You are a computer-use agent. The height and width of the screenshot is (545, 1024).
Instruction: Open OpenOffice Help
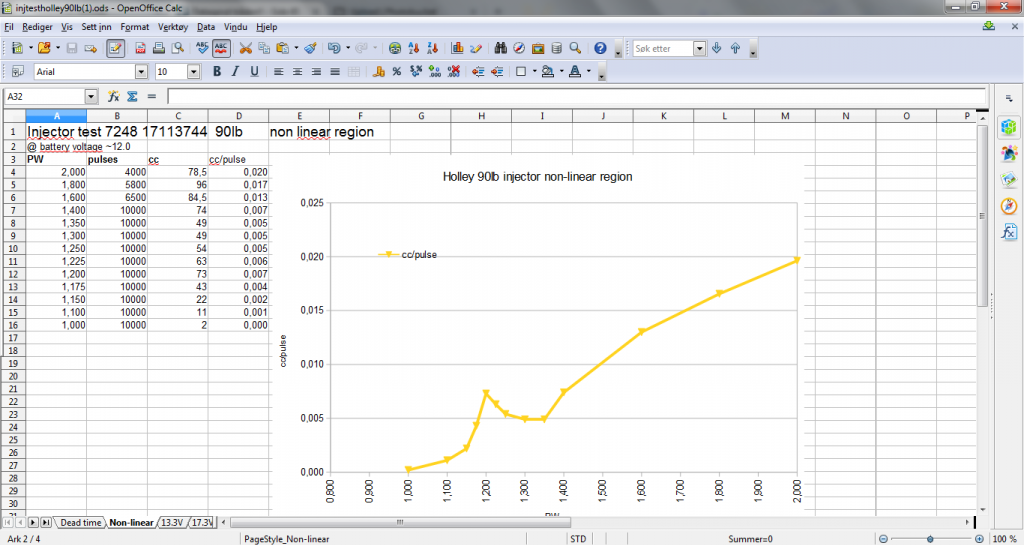(x=600, y=48)
